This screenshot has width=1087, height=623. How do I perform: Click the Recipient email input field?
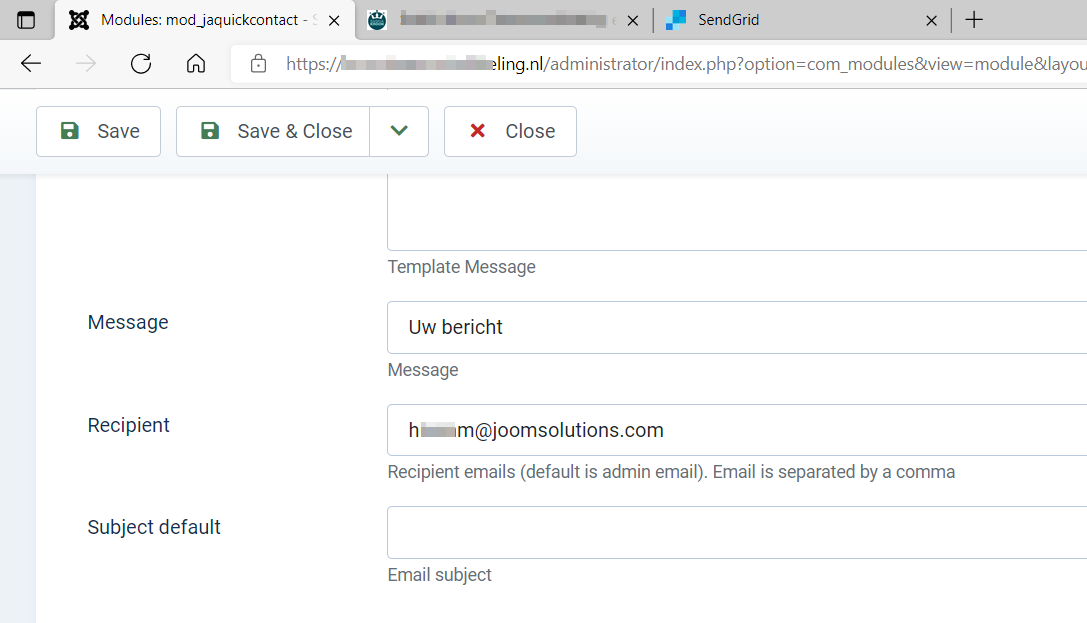tap(737, 430)
